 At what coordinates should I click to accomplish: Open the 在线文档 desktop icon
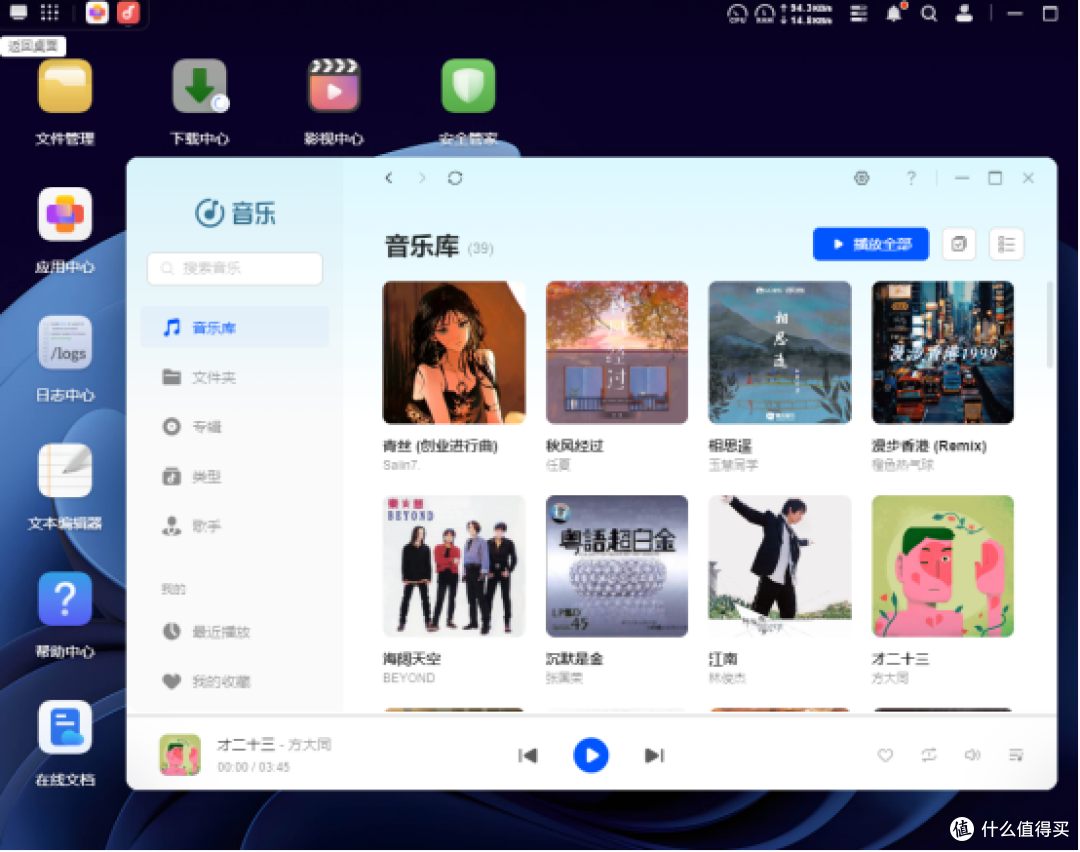tap(65, 727)
